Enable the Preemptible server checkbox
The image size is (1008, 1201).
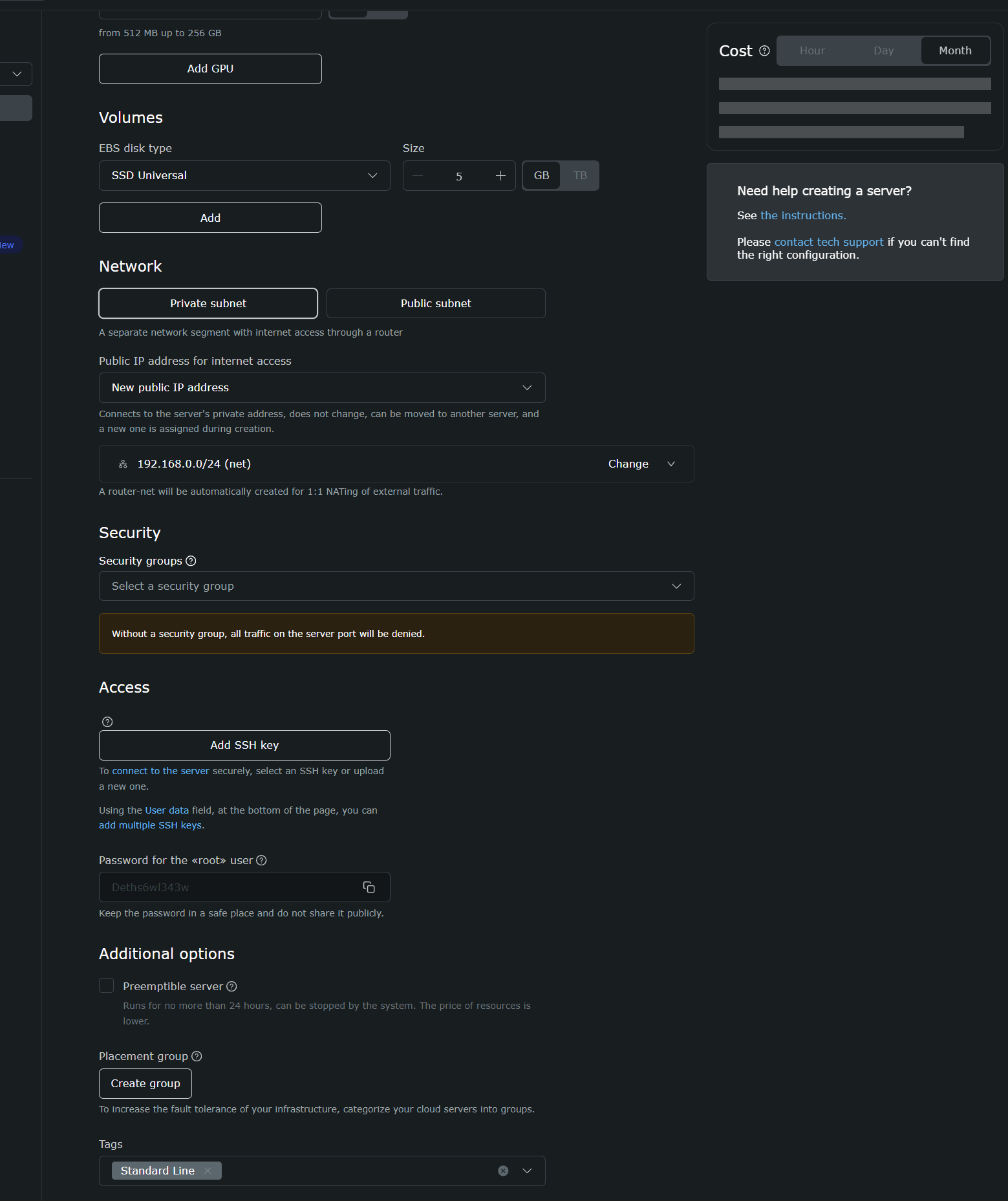click(x=107, y=986)
